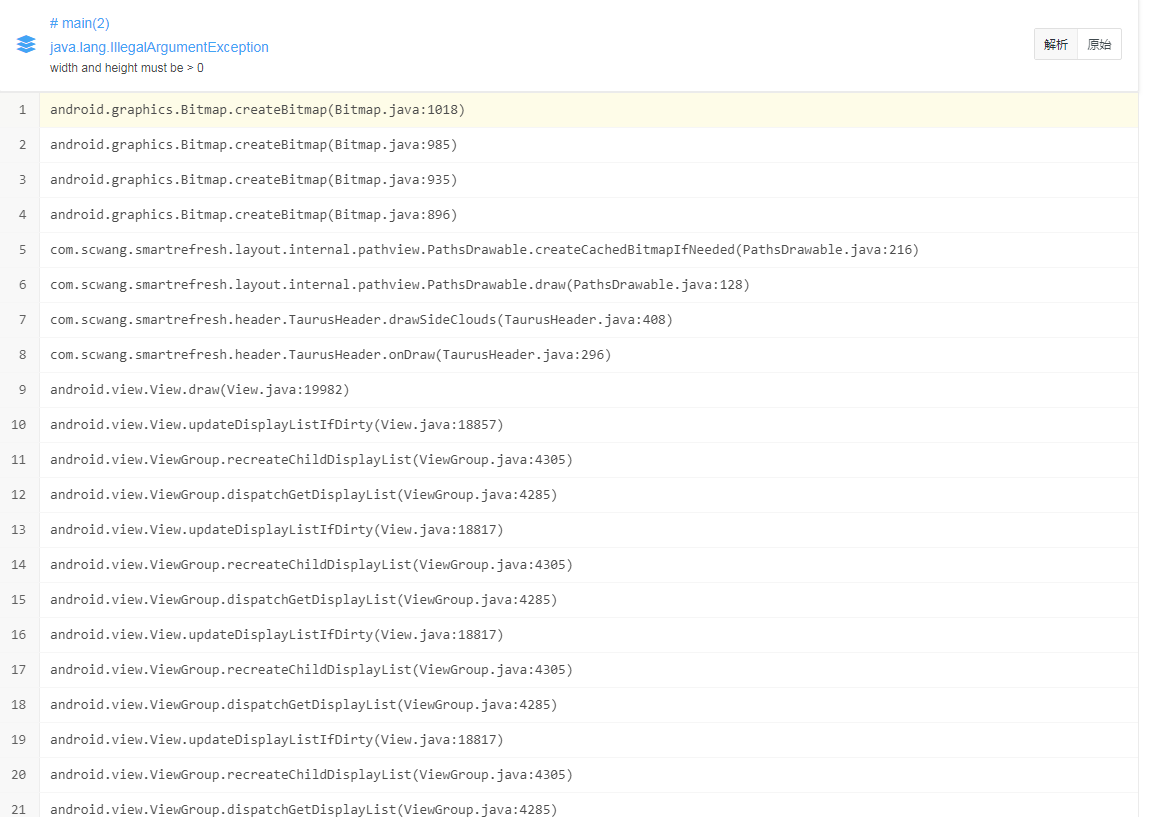Select stack line 19 updateDisplayListIfDirty
Viewport: 1152px width, 817px height.
click(x=588, y=740)
